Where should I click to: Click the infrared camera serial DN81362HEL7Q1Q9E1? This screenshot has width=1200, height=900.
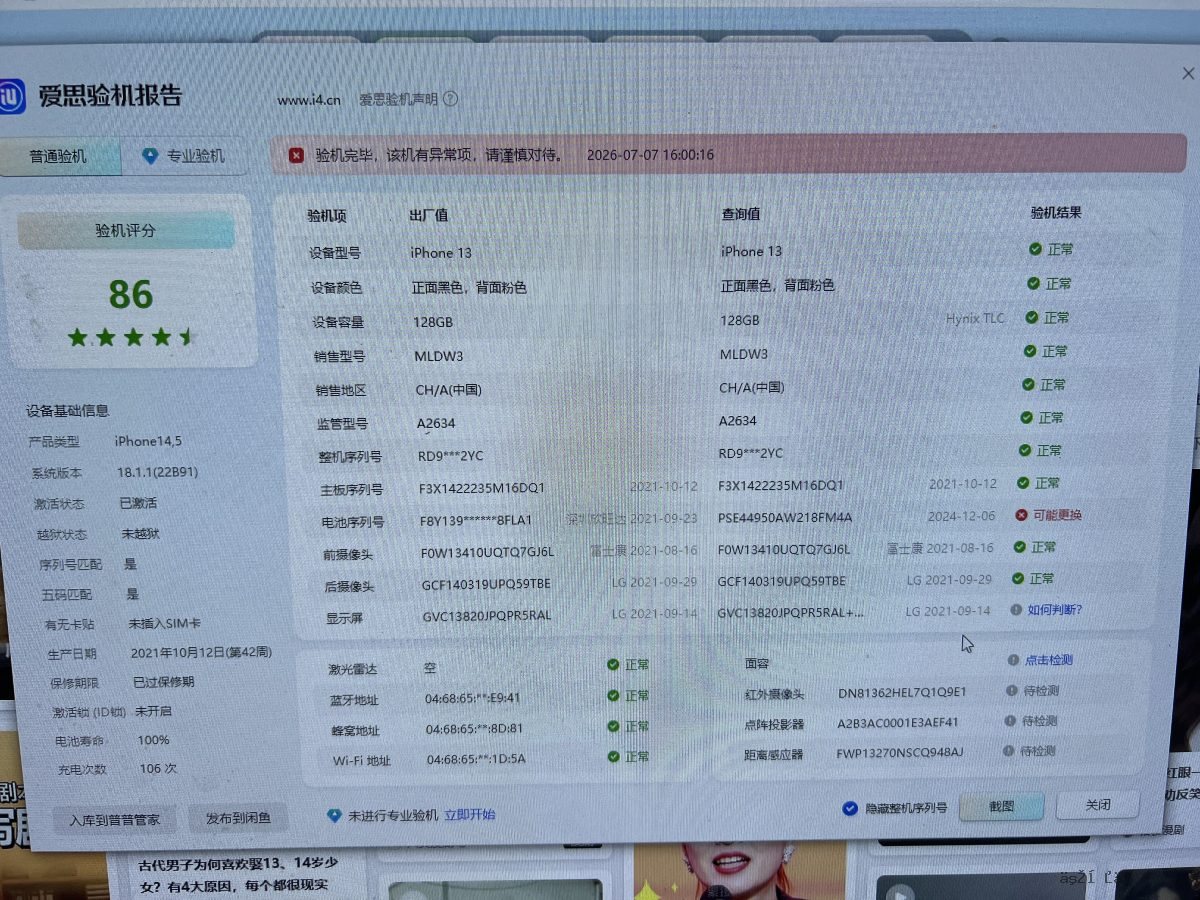click(x=902, y=692)
